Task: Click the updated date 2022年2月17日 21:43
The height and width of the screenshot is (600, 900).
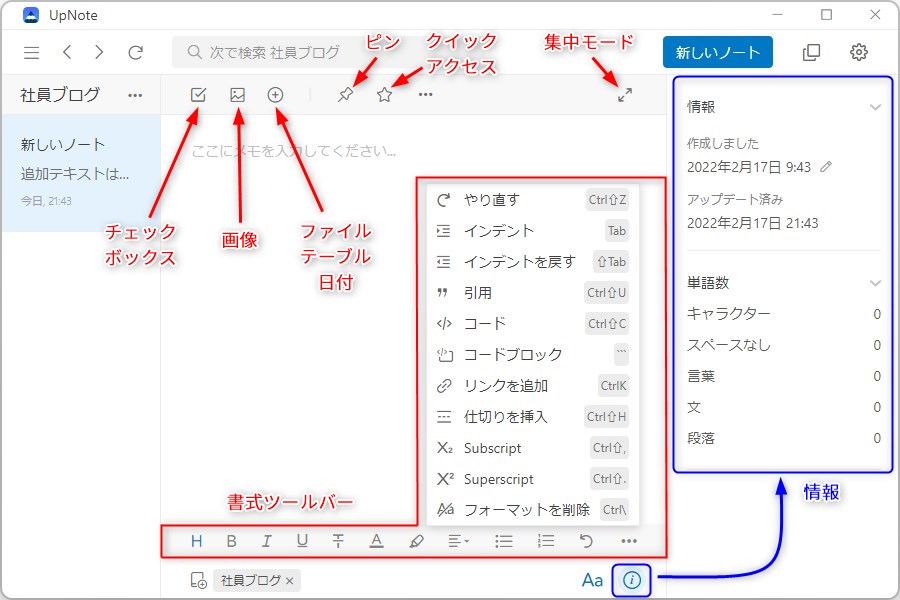Action: (x=752, y=223)
